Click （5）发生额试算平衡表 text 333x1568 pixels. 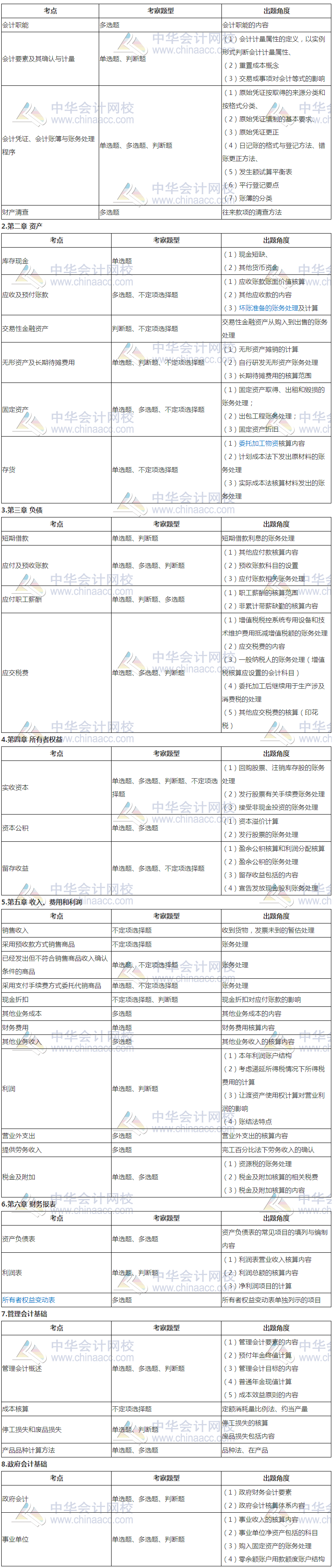(257, 172)
